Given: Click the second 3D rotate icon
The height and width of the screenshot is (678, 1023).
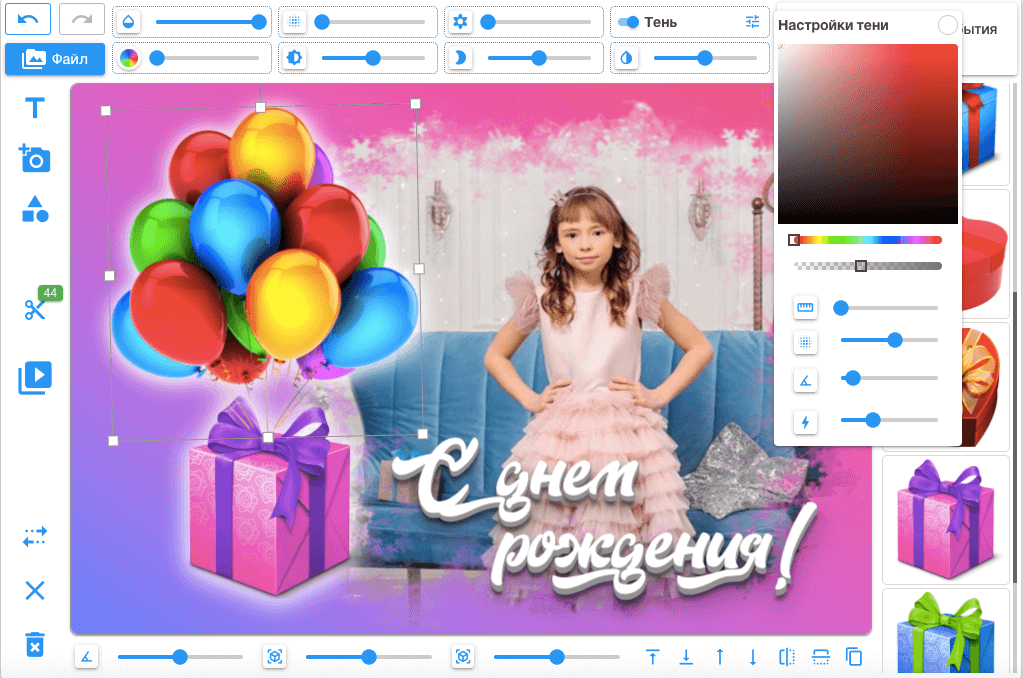Looking at the screenshot, I should coord(463,657).
